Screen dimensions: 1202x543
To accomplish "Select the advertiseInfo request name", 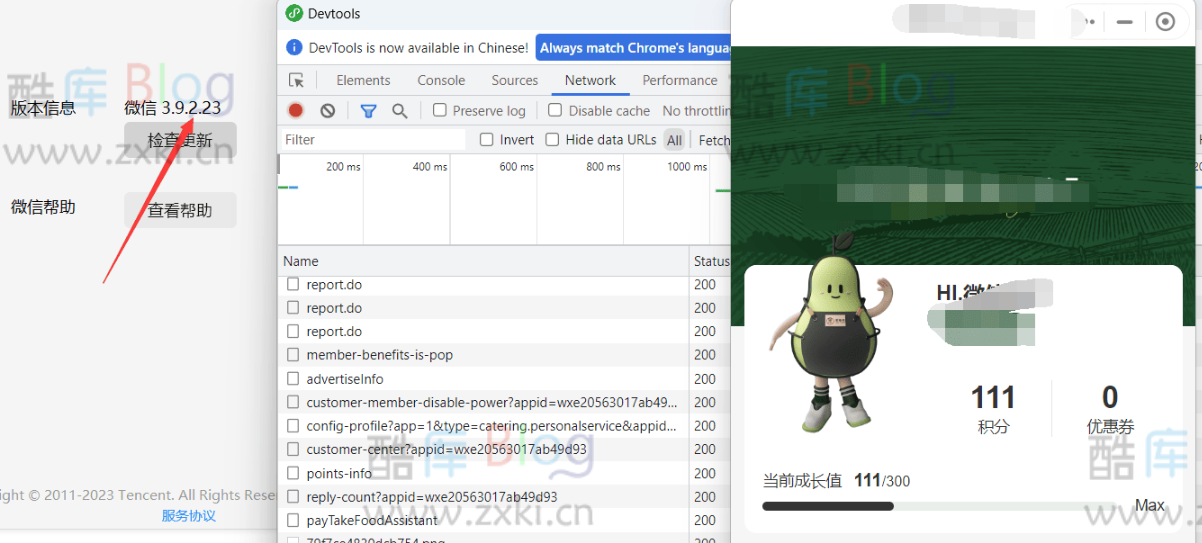I will click(345, 379).
